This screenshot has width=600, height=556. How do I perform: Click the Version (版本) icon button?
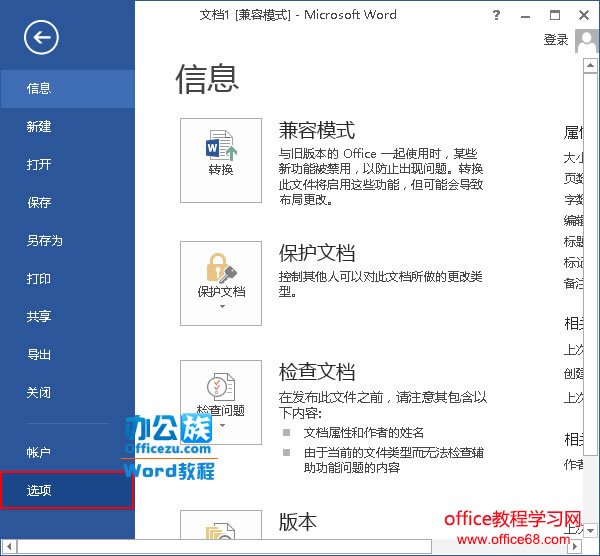click(x=221, y=526)
